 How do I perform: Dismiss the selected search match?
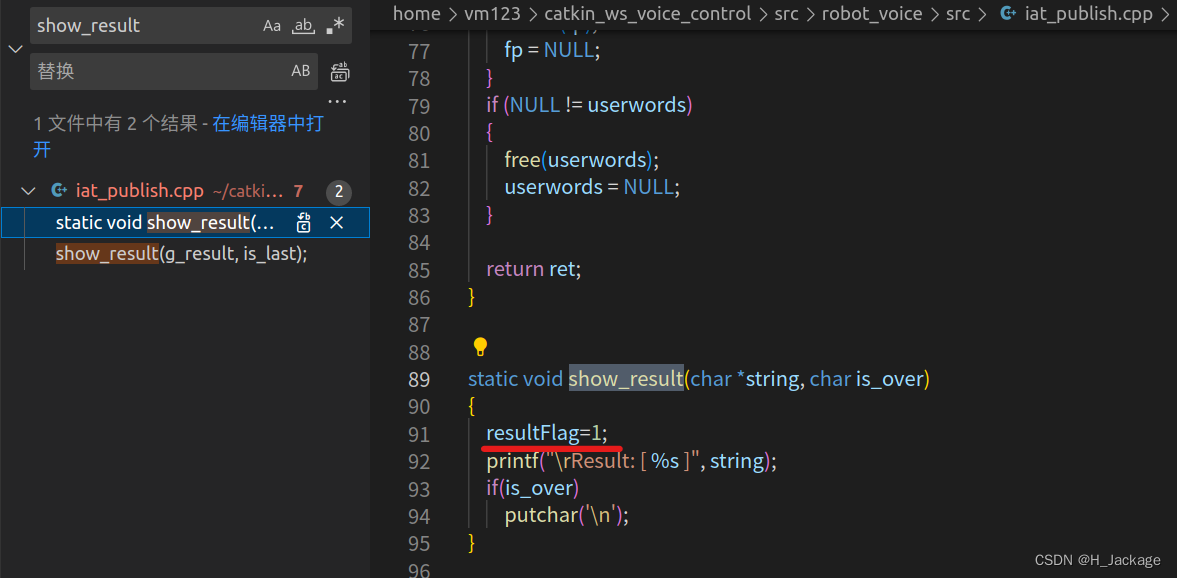coord(337,223)
